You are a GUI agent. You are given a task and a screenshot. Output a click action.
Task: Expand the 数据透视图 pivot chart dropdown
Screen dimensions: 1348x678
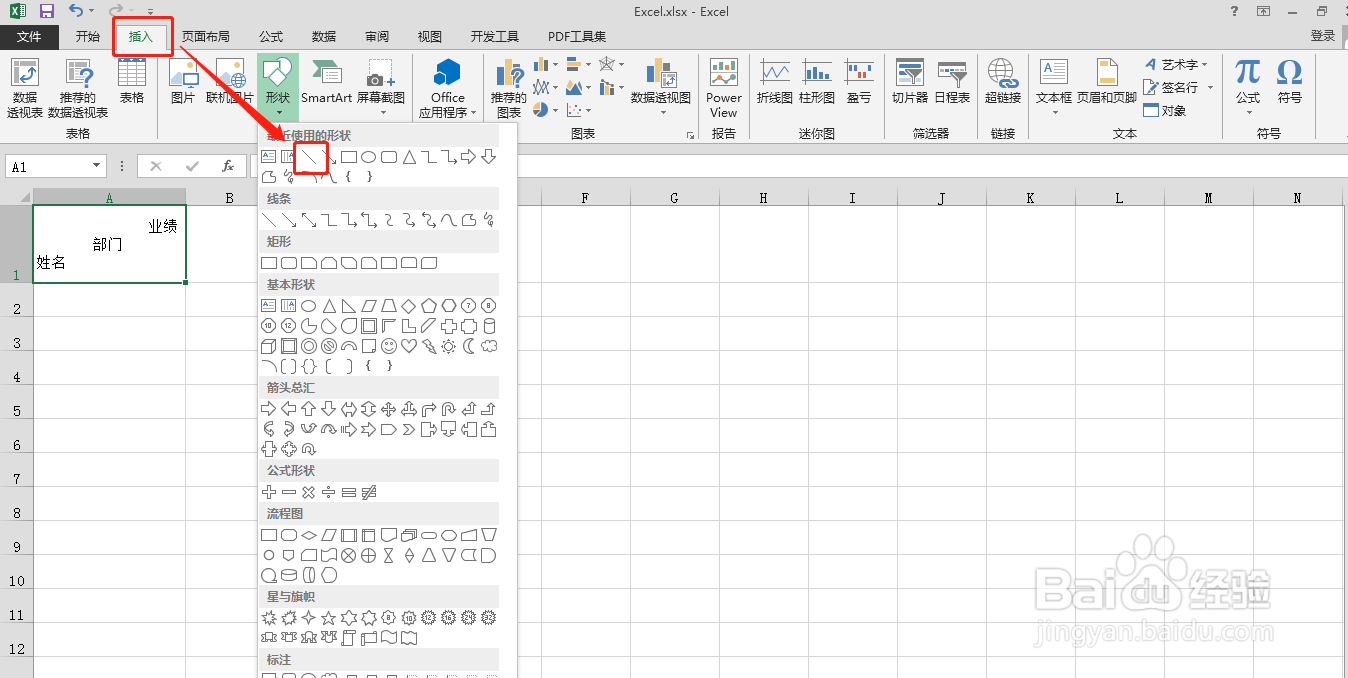click(x=661, y=86)
